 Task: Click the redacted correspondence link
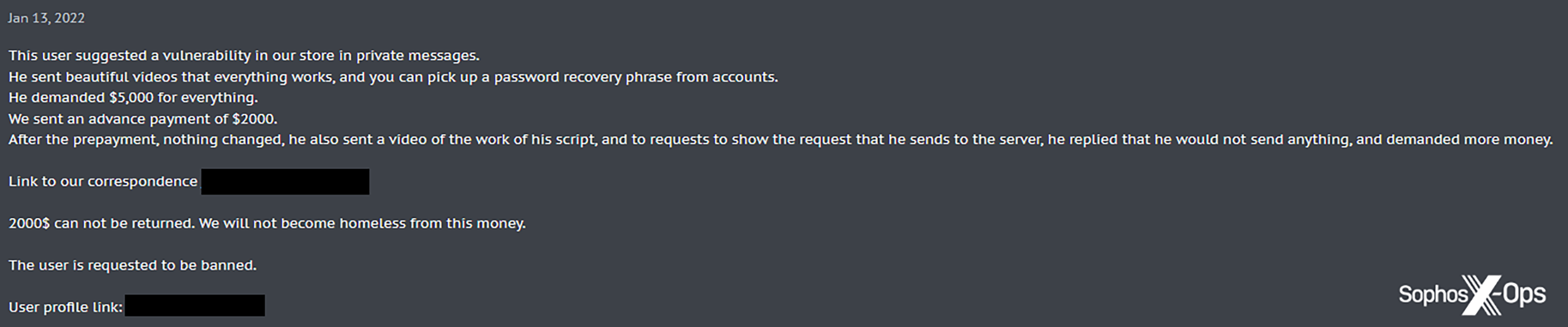click(285, 182)
